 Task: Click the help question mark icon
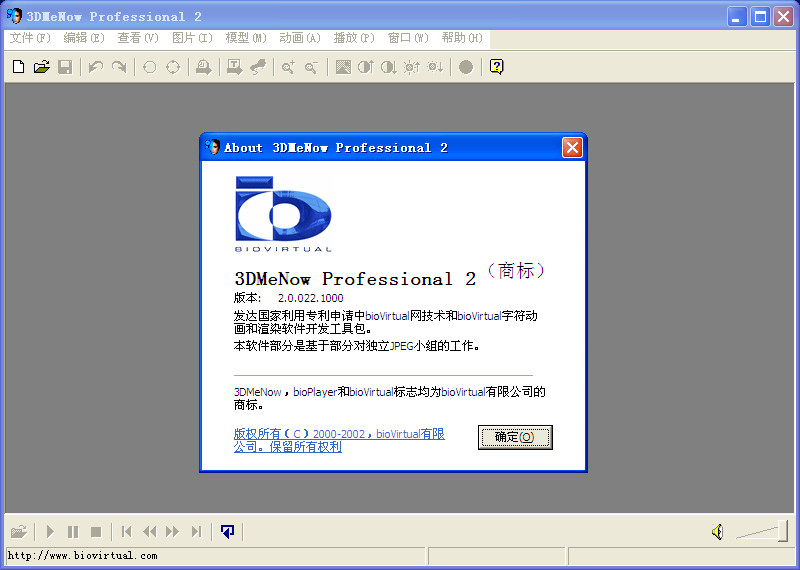[x=496, y=67]
